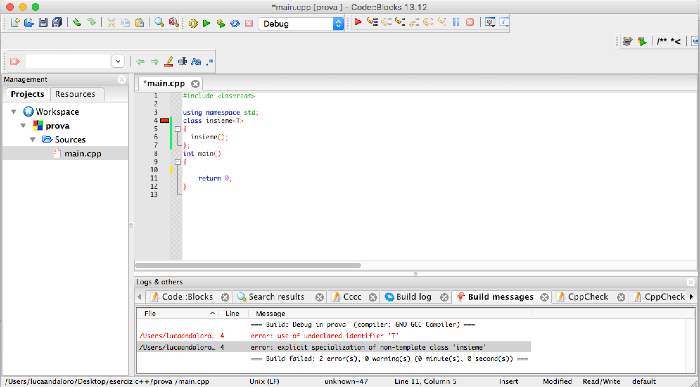Select the undeclared identifier 'T' error row

tap(333, 336)
